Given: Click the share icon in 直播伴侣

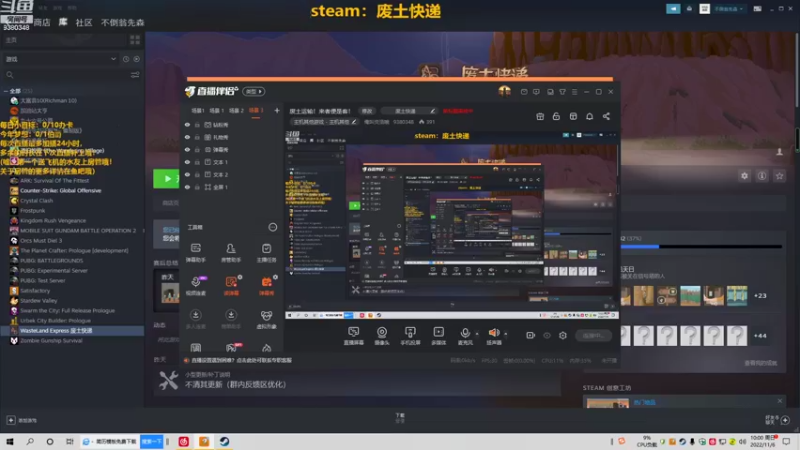Looking at the screenshot, I should [606, 116].
